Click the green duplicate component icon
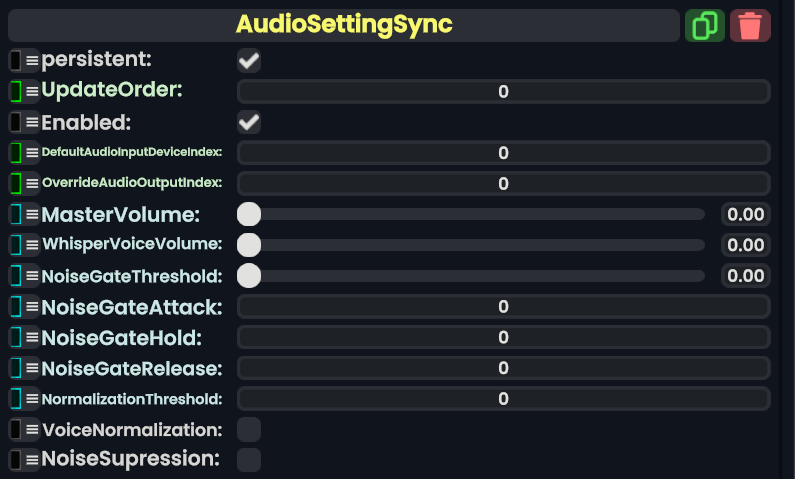The image size is (795, 479). click(x=705, y=25)
